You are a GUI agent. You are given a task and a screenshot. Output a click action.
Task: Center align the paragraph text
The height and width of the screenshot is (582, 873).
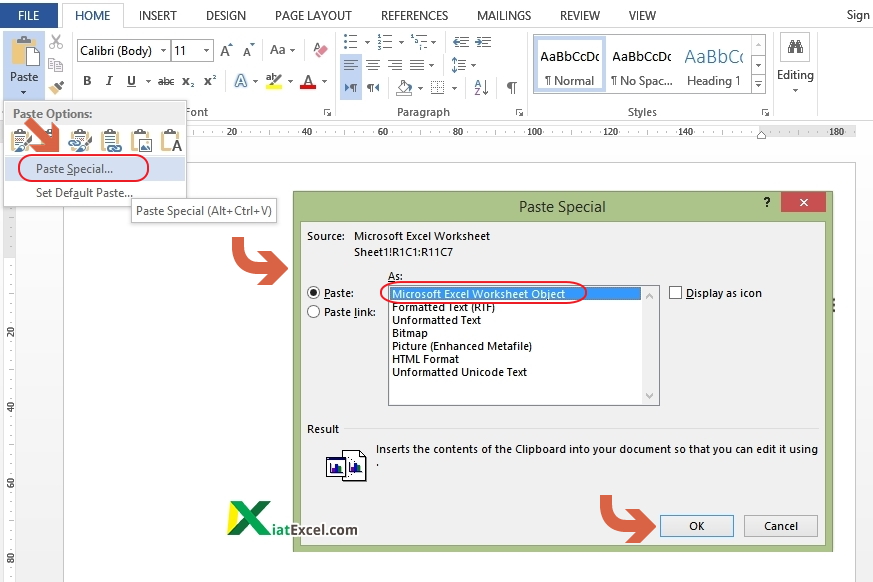[x=372, y=65]
